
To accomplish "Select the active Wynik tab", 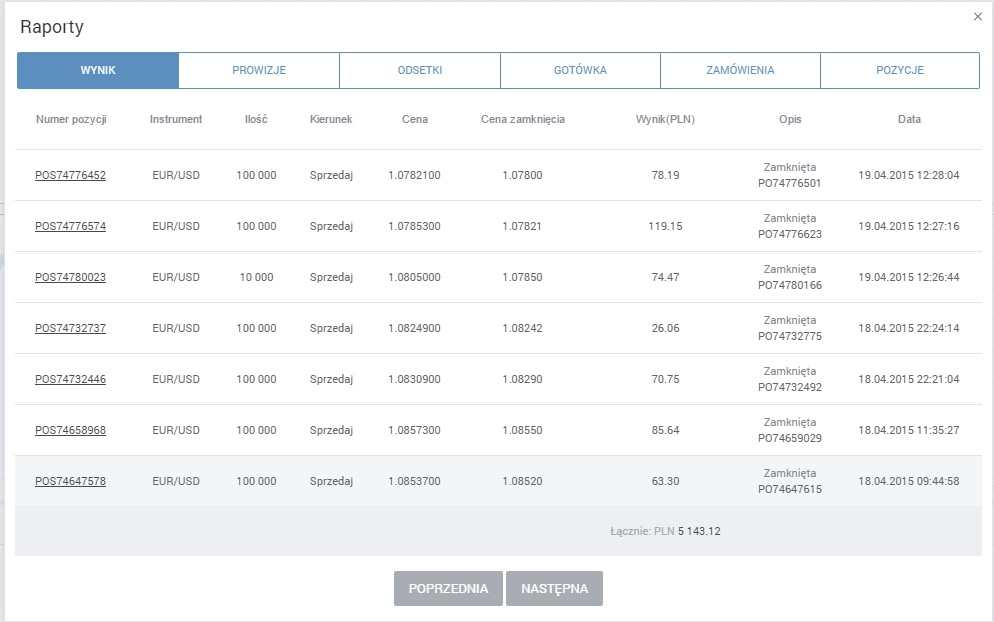I will point(98,71).
